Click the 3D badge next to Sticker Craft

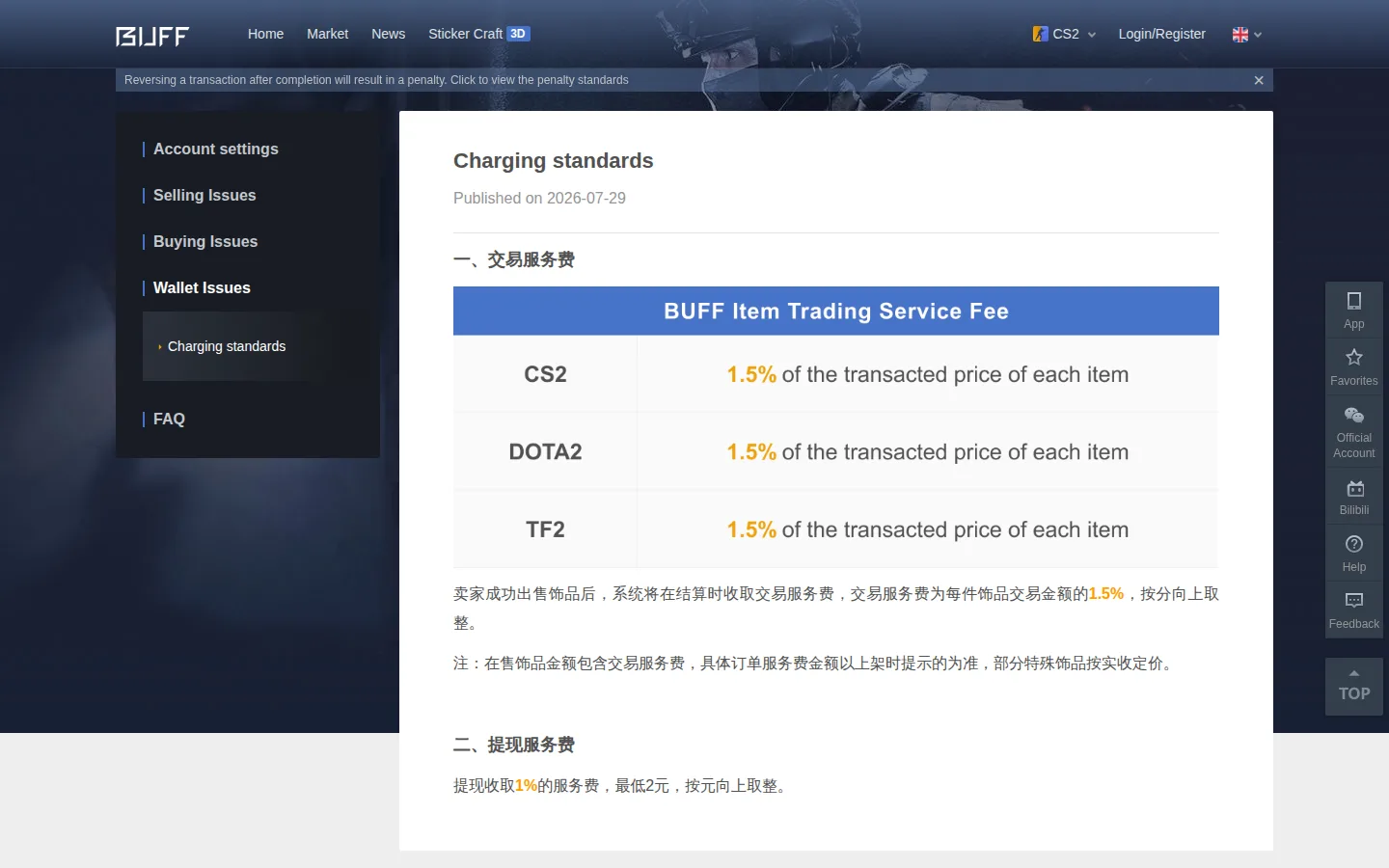click(518, 34)
